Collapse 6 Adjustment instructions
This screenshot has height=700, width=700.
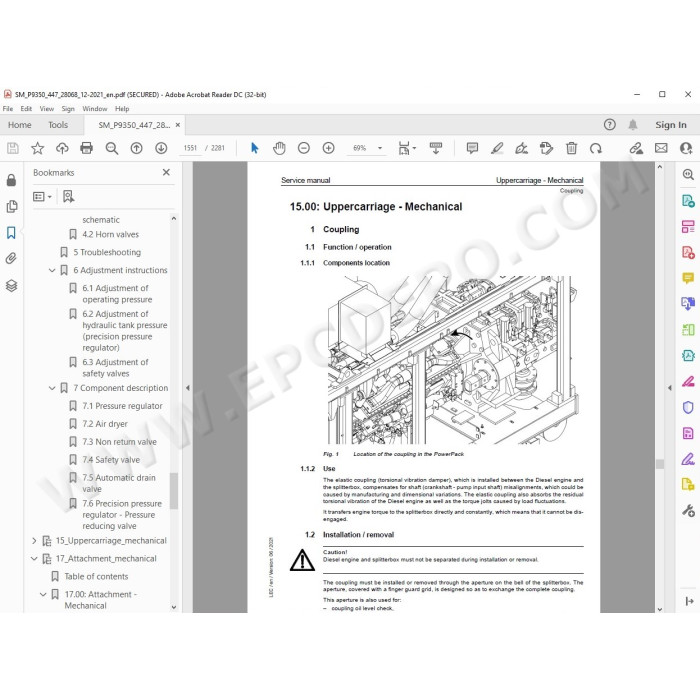pos(52,270)
